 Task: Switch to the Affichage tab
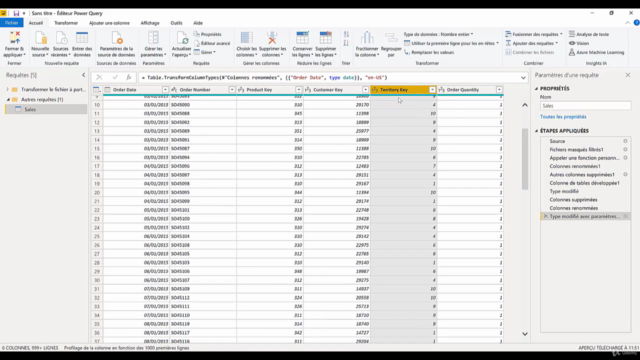(x=150, y=23)
